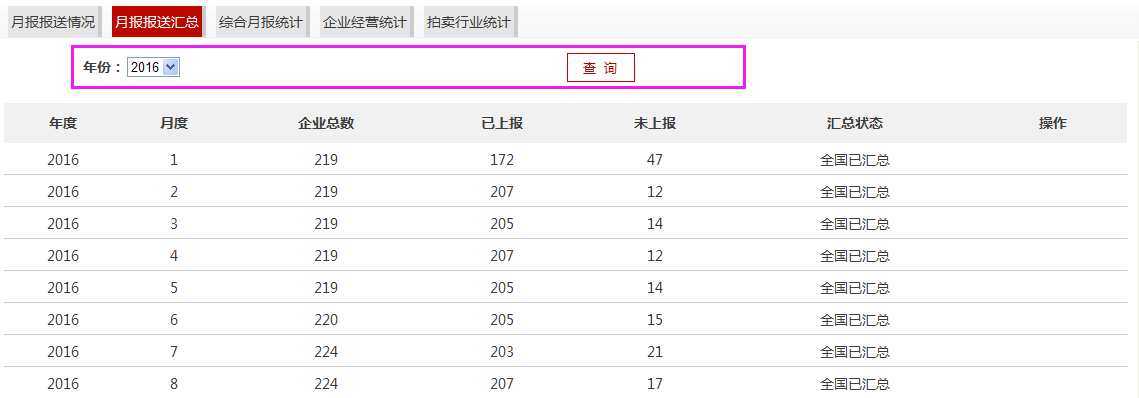Click the 172 reported count in month 1
1139x398 pixels.
click(502, 161)
